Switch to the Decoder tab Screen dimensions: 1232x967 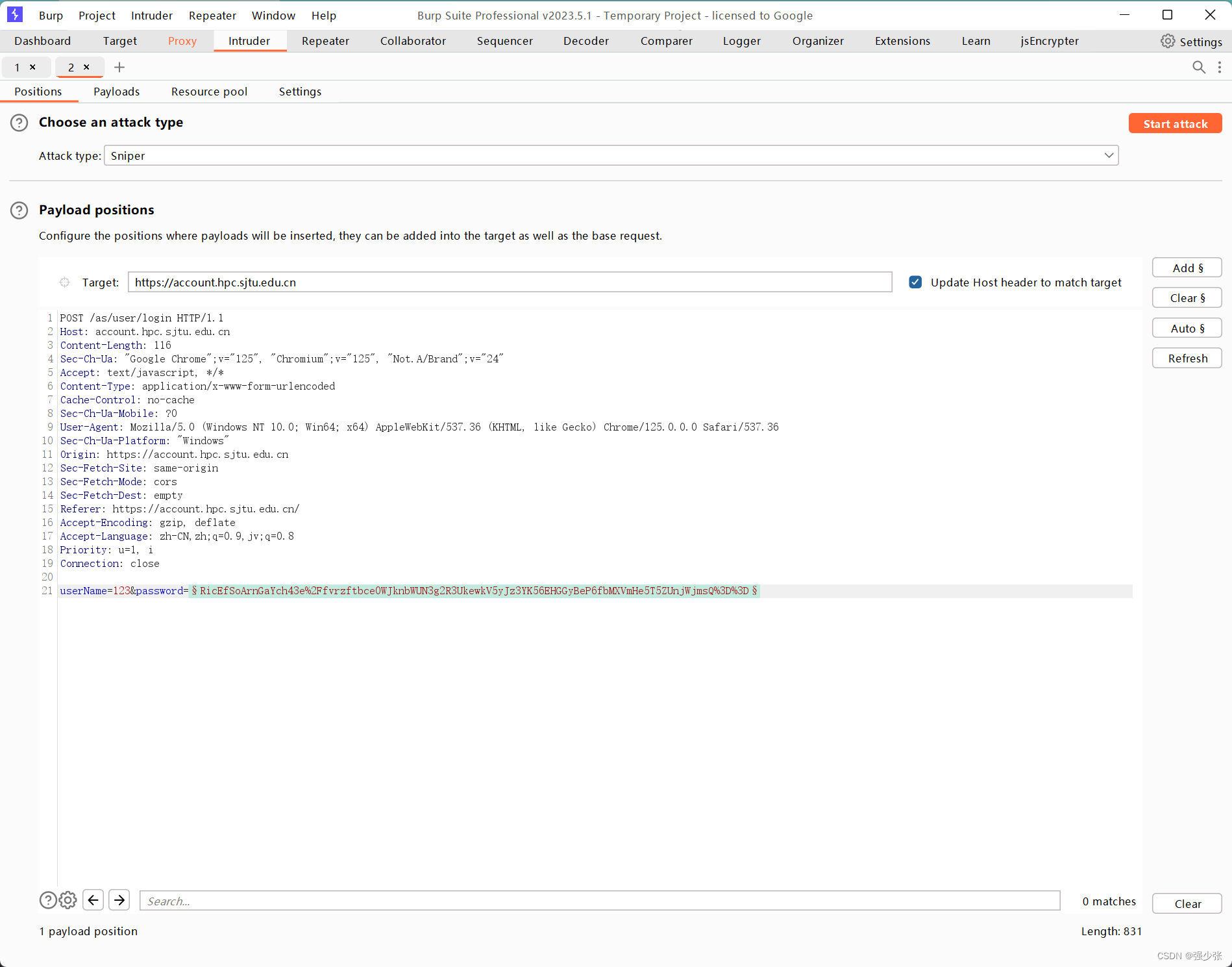tap(585, 41)
